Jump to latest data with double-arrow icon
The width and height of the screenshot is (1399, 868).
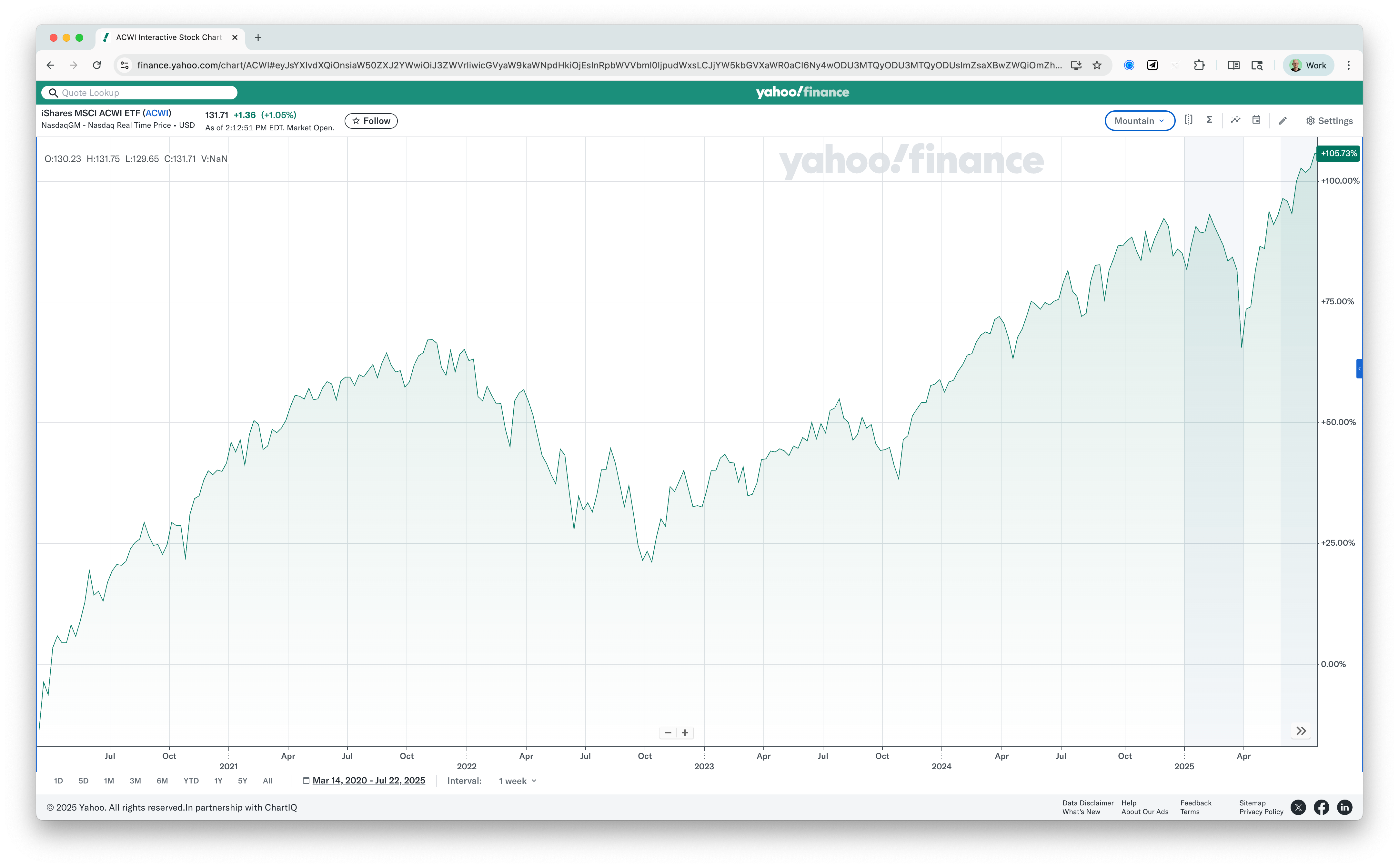click(x=1301, y=731)
